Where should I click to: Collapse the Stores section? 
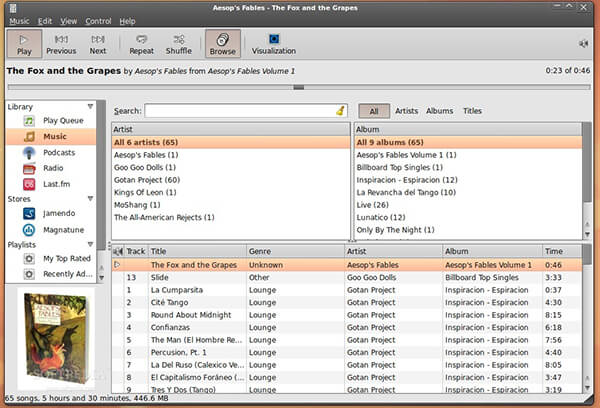90,199
